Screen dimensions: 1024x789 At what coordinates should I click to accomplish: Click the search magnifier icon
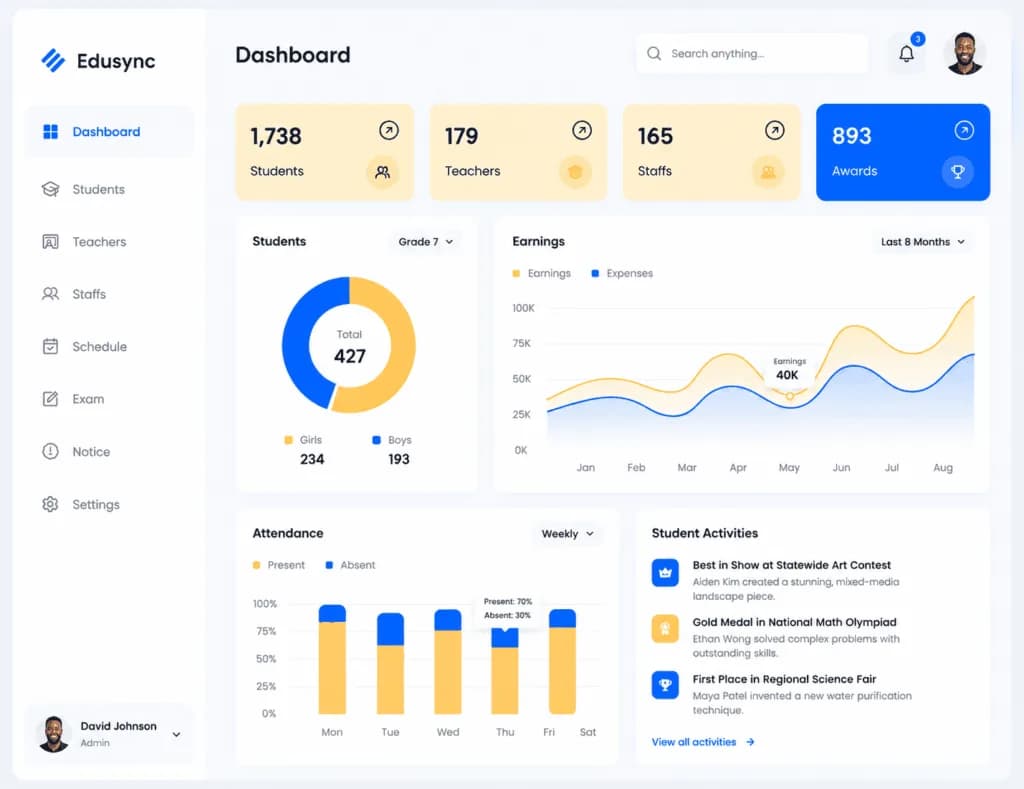tap(654, 54)
